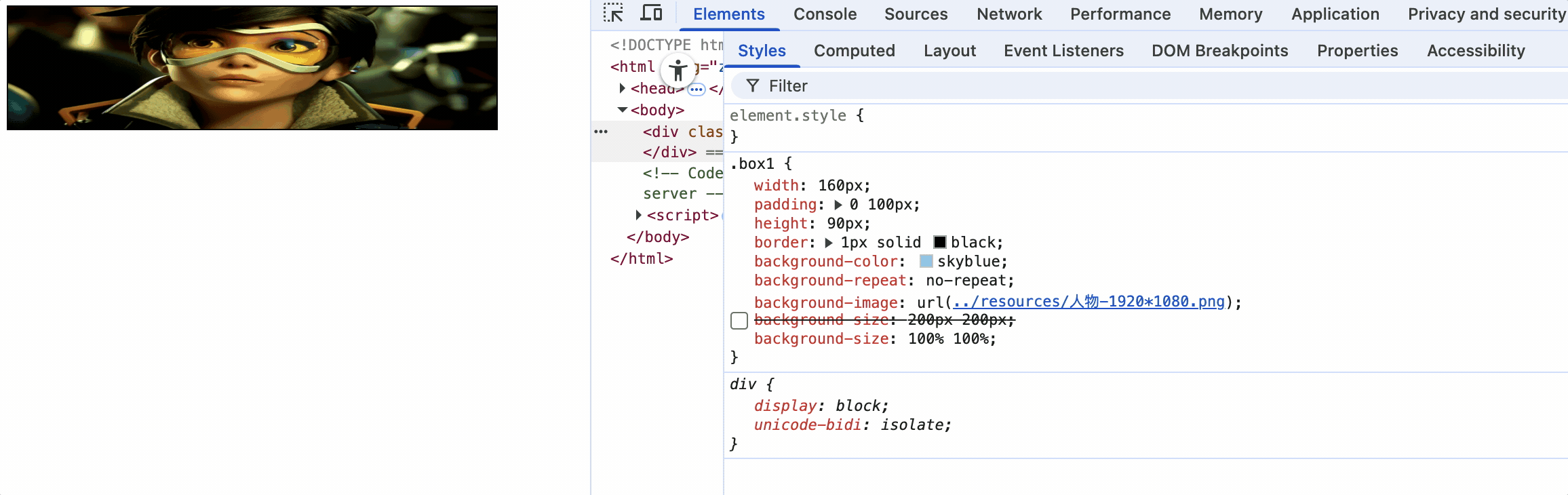
Task: Open the black border color swatch
Action: pos(940,242)
